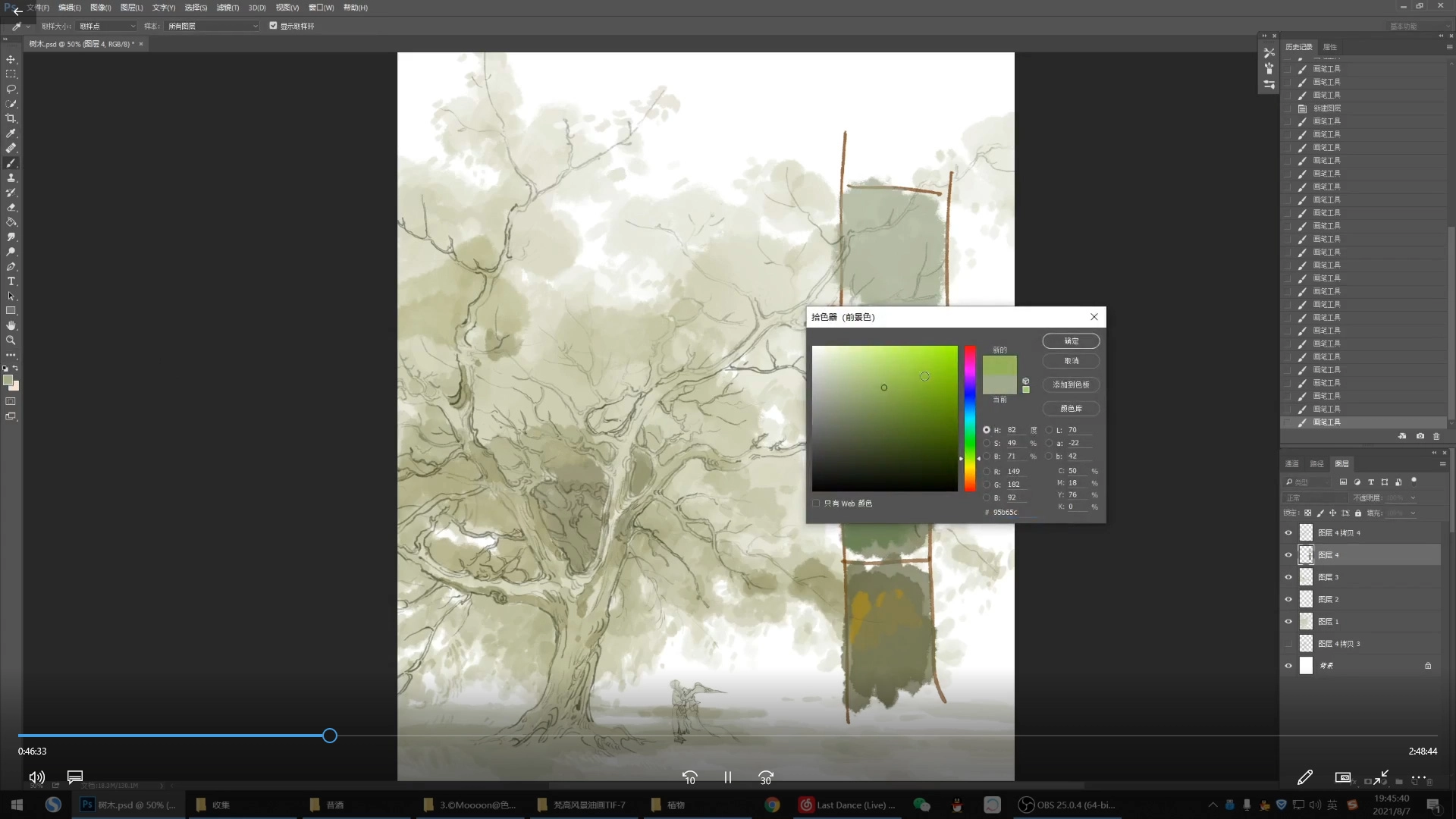Screen dimensions: 1456x819
Task: Select the Clone Stamp tool
Action: 11,177
